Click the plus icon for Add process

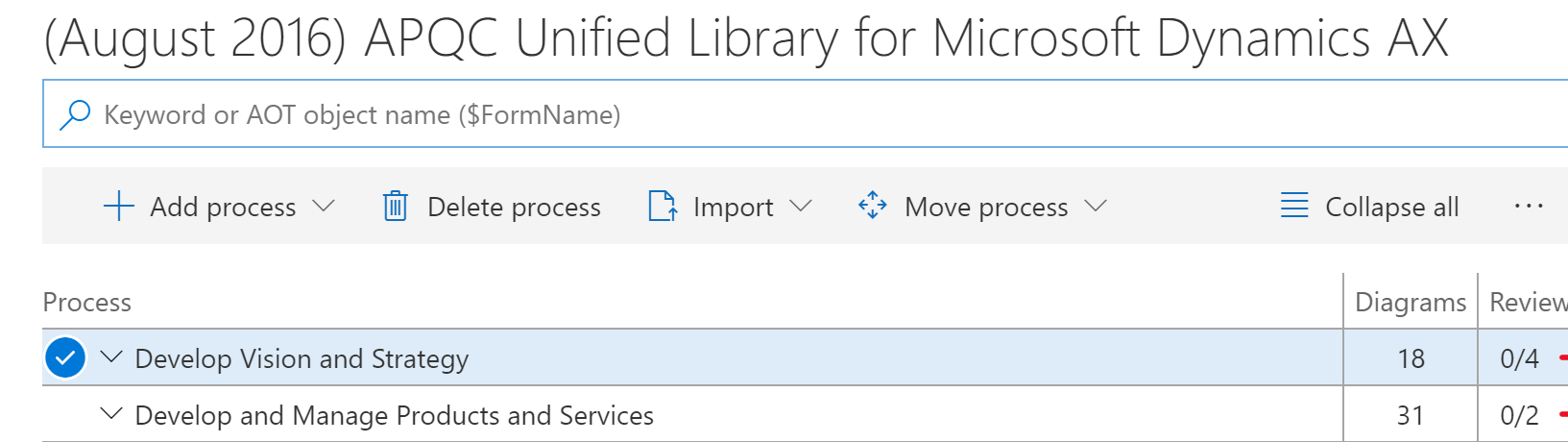118,206
